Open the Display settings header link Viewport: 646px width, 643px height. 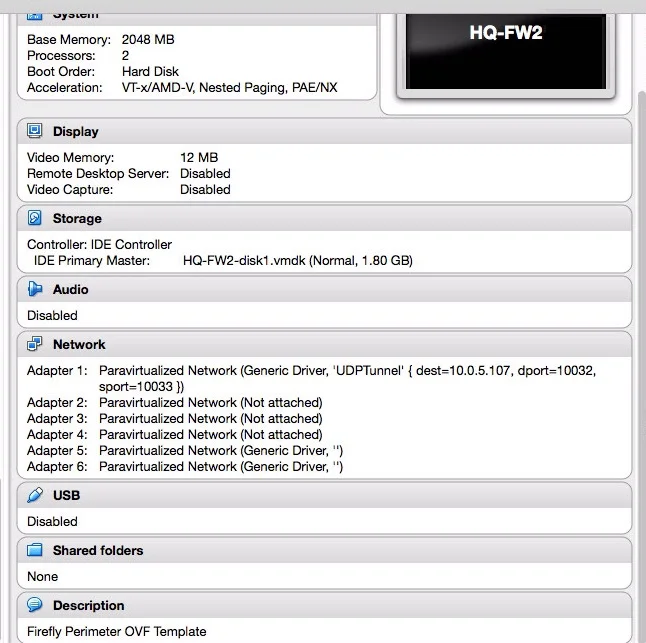pos(76,131)
